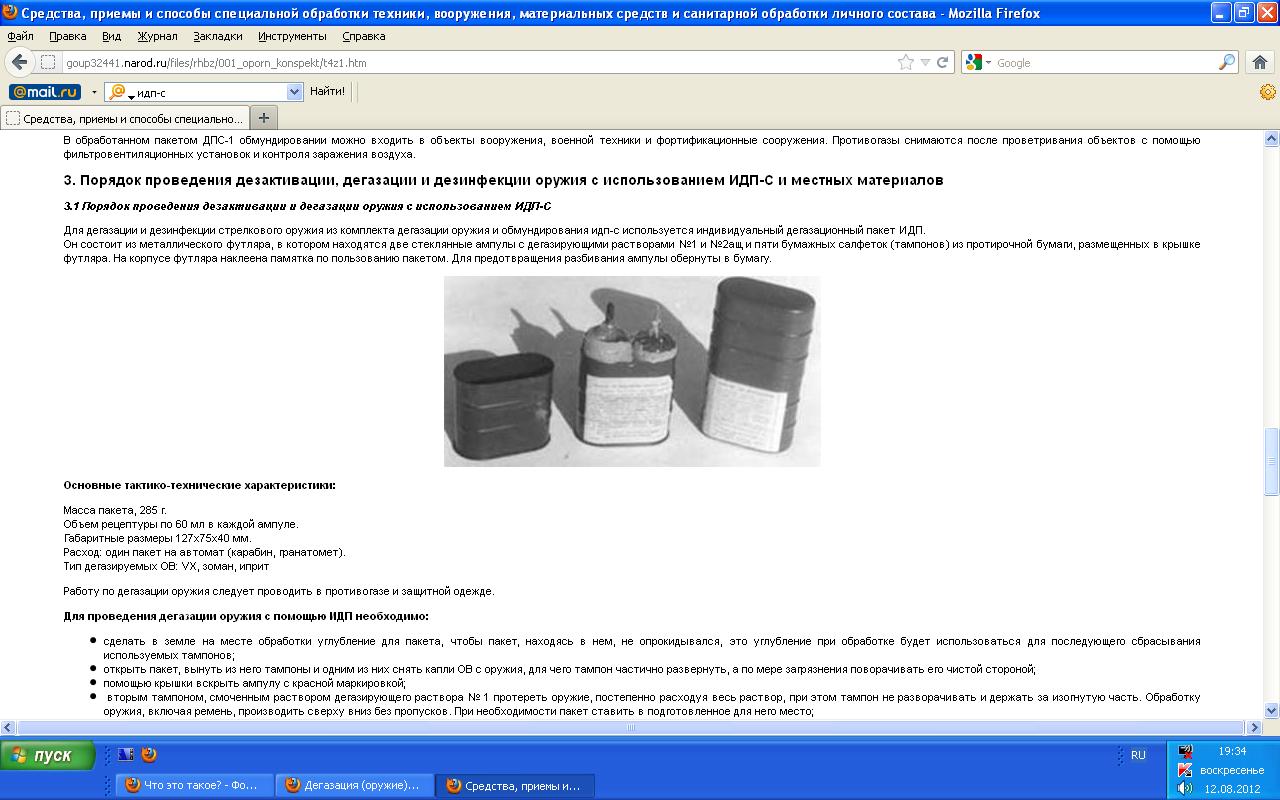Bookmark this page with the star icon
The image size is (1280, 800).
(906, 62)
